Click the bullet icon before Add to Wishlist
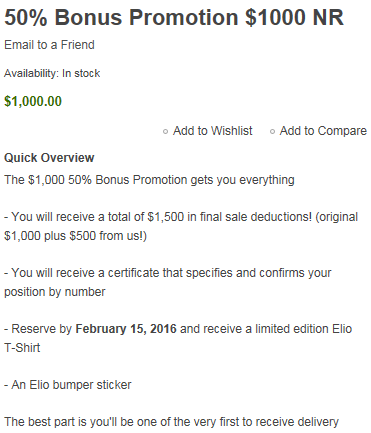 [165, 132]
